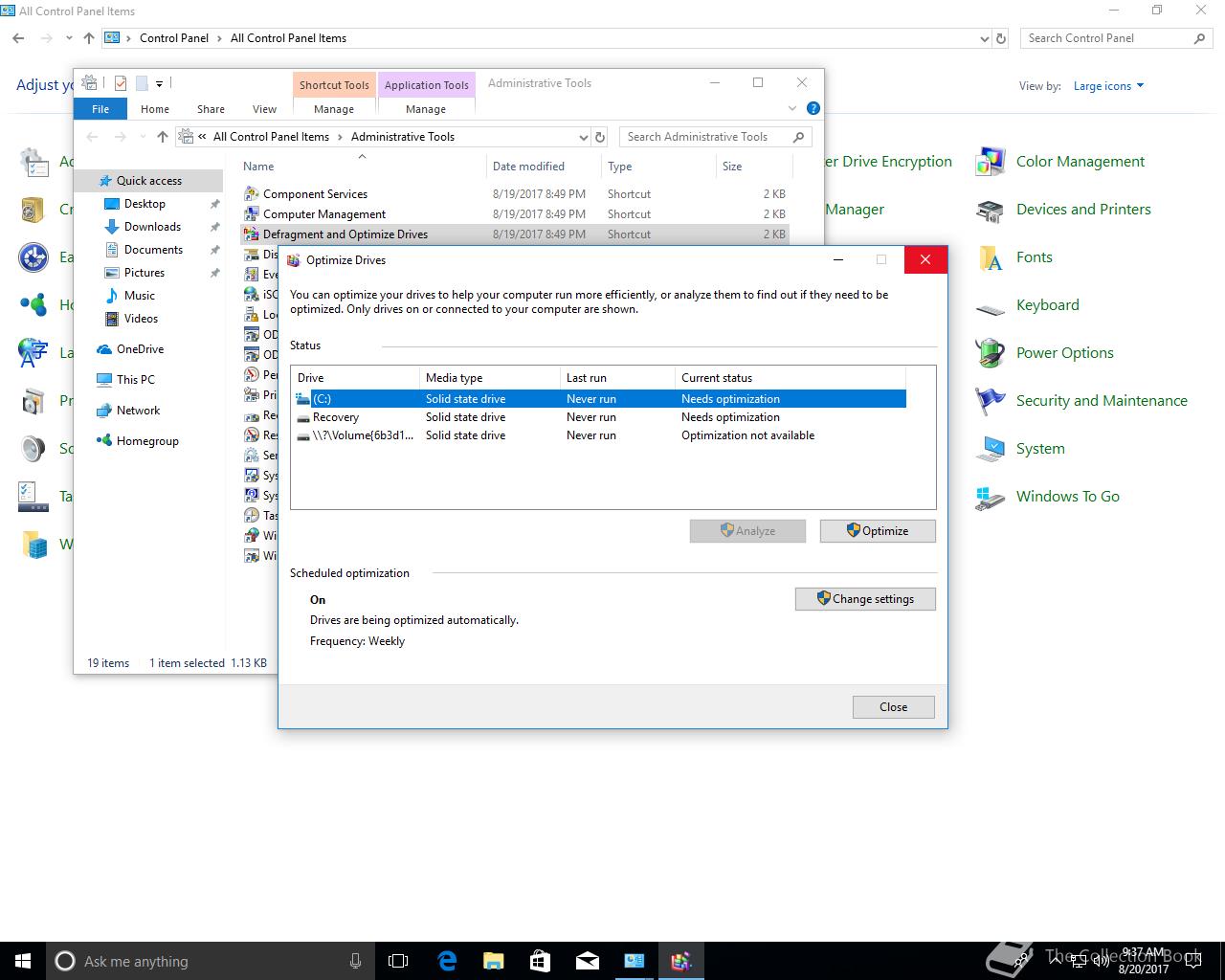Select OneDrive in navigation pane
Image resolution: width=1225 pixels, height=980 pixels.
pyautogui.click(x=140, y=349)
